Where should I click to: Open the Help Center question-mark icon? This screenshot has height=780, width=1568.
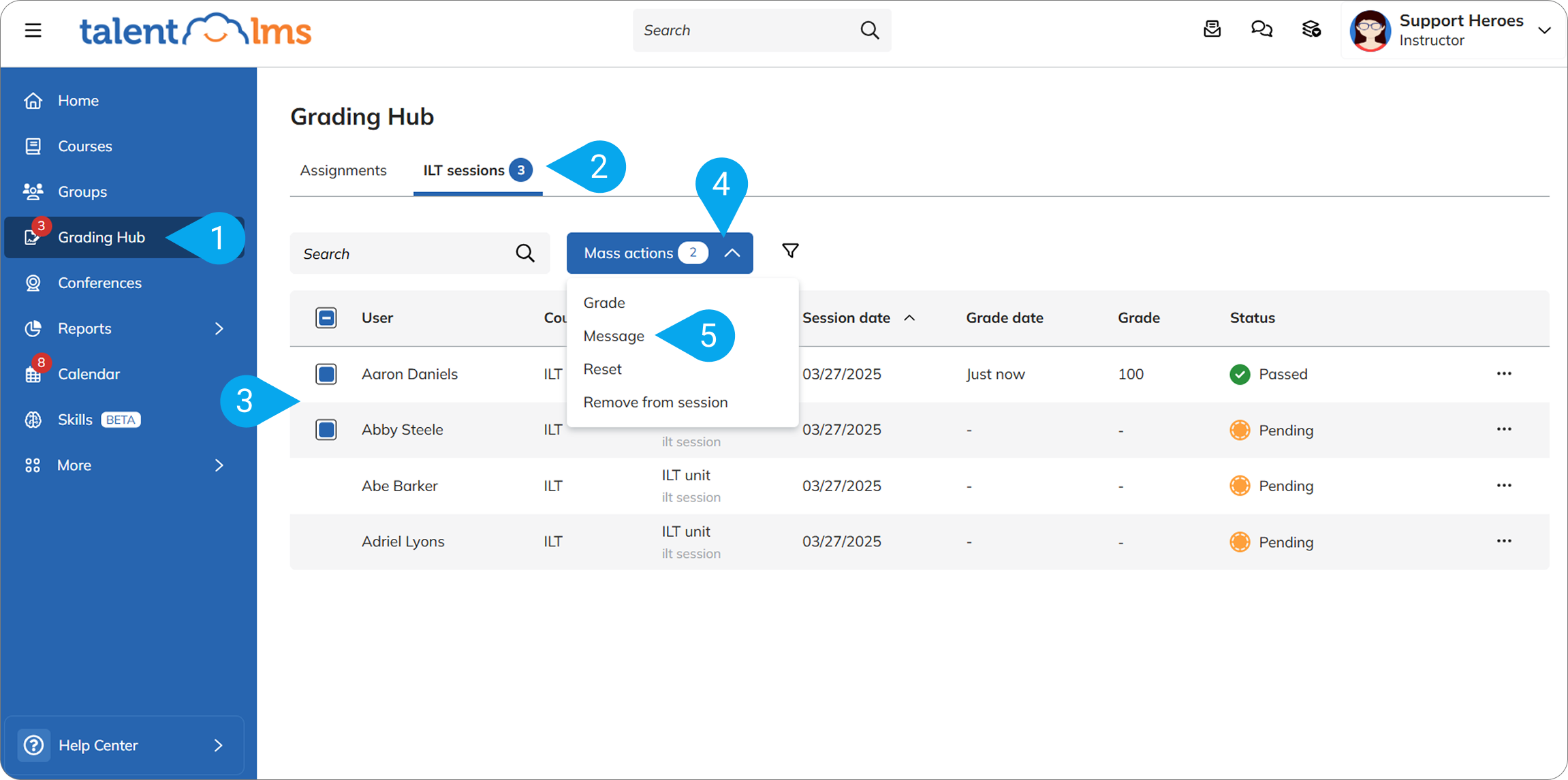click(x=33, y=745)
